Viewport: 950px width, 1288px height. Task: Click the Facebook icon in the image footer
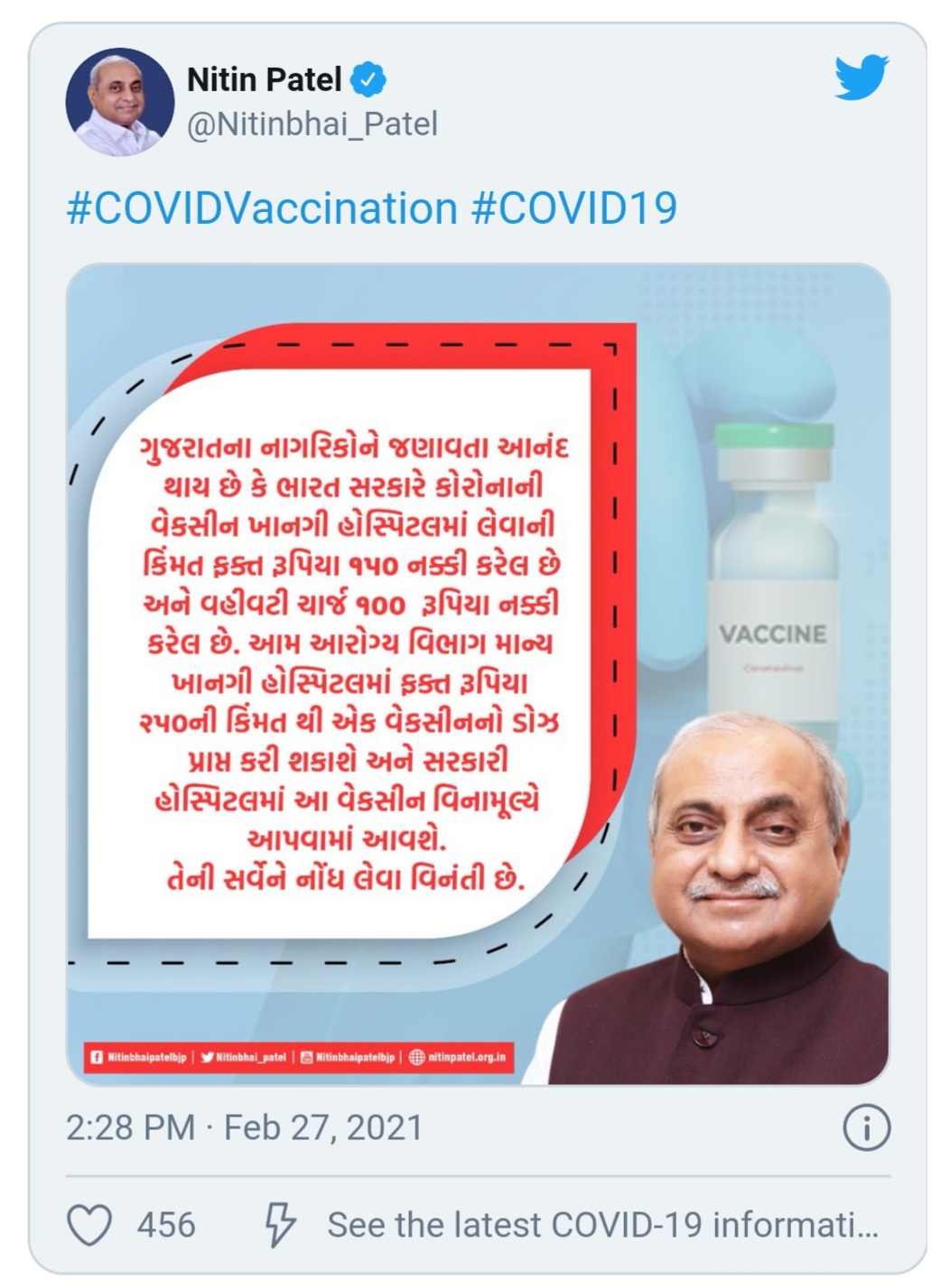pos(96,1057)
